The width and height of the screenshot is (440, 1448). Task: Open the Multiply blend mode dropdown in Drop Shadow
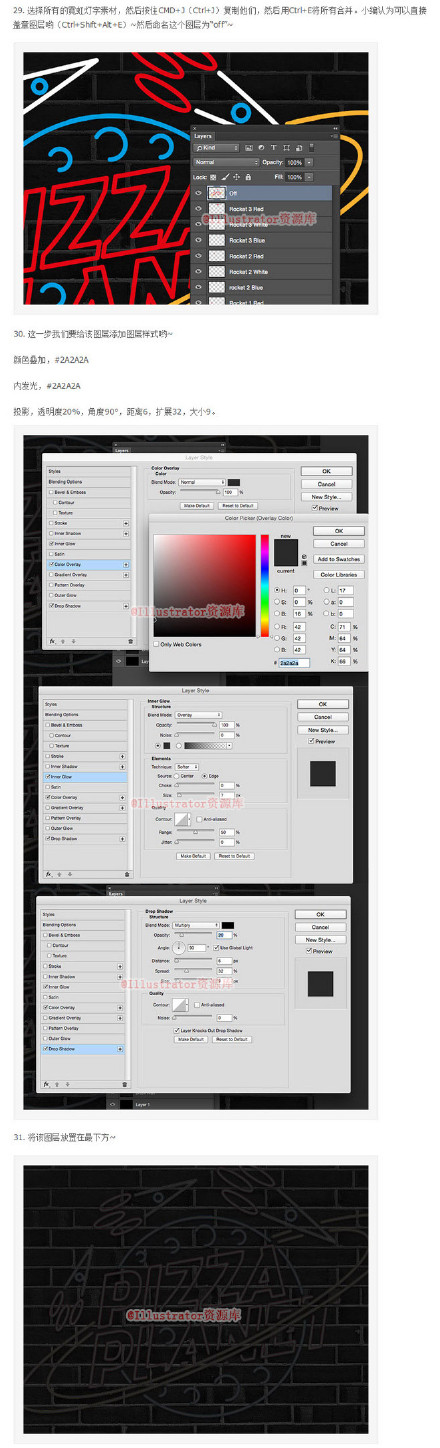(x=195, y=925)
